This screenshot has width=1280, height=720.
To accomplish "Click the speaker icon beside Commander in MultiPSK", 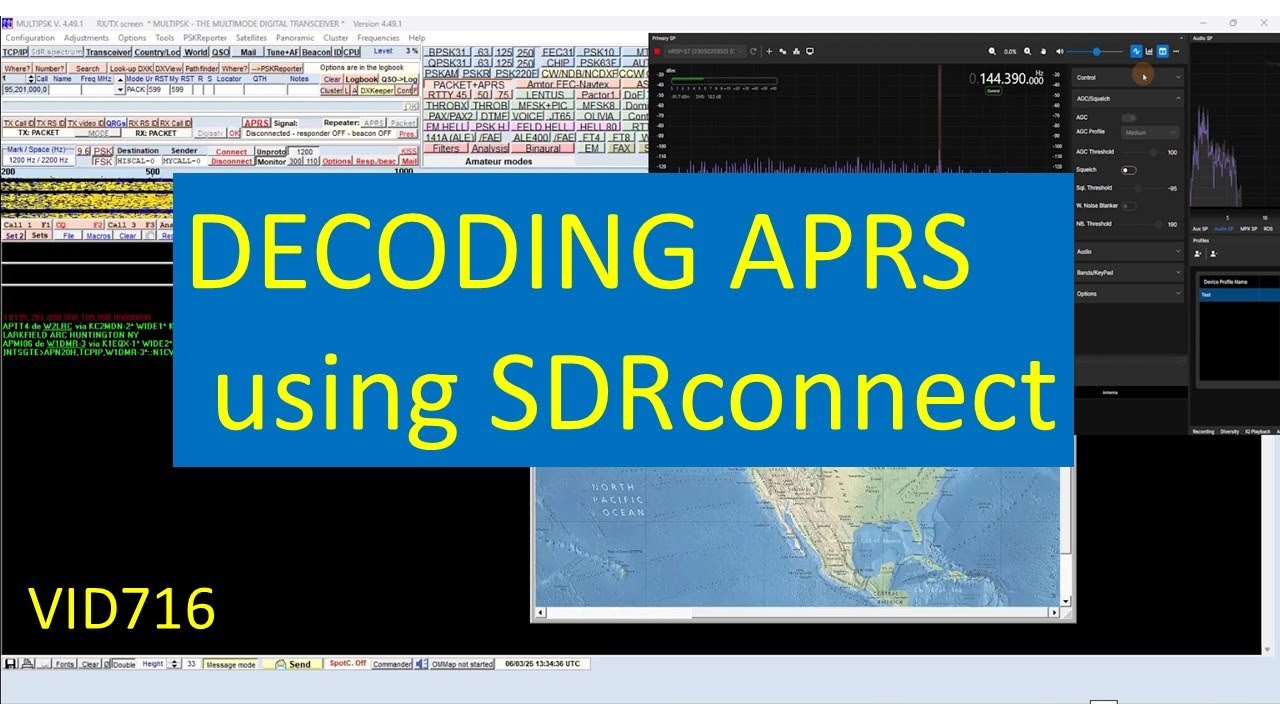I will point(421,663).
